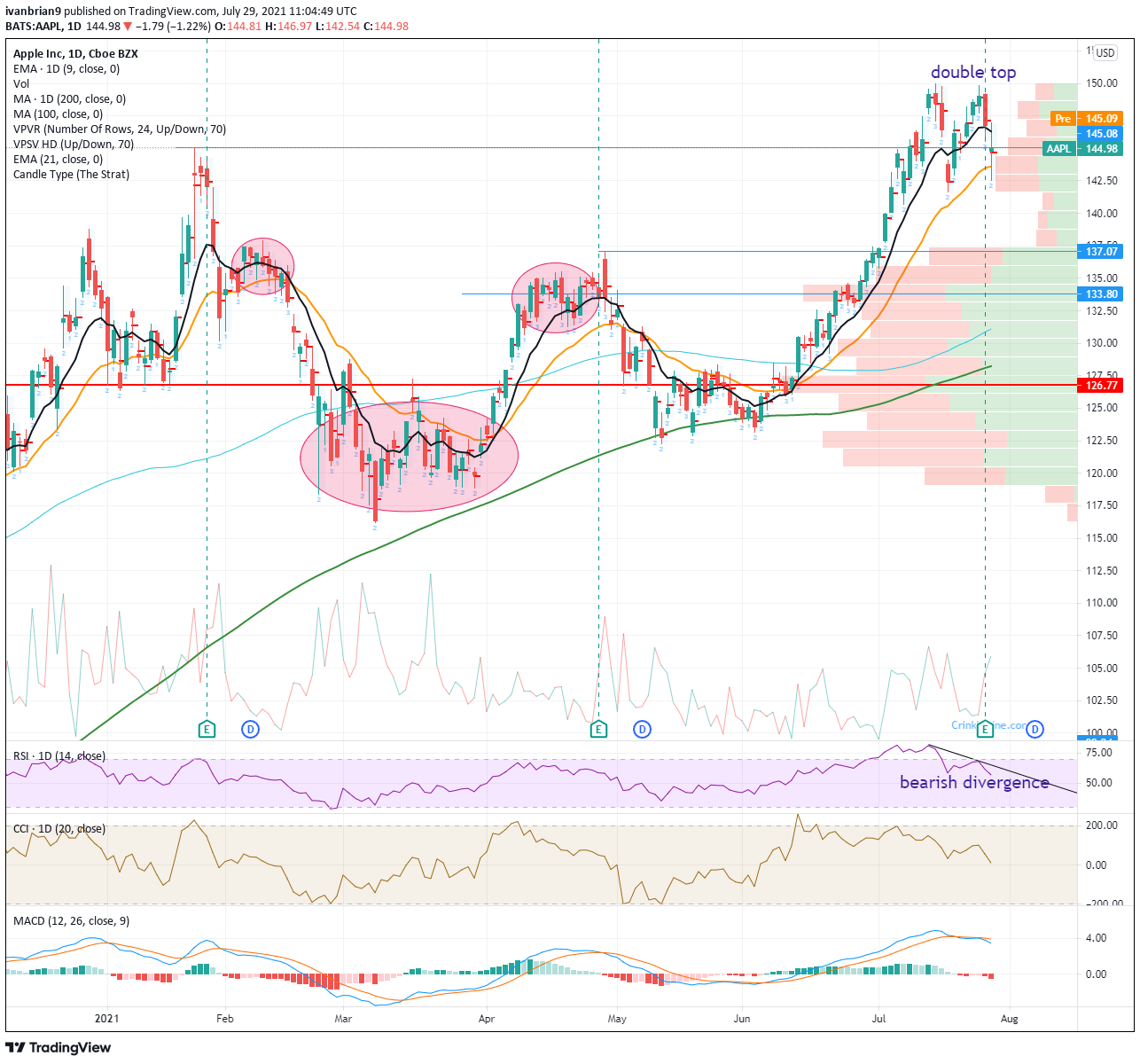Click the RSI 1D (14, close) pane label
This screenshot has height=1064, width=1140.
(59, 756)
